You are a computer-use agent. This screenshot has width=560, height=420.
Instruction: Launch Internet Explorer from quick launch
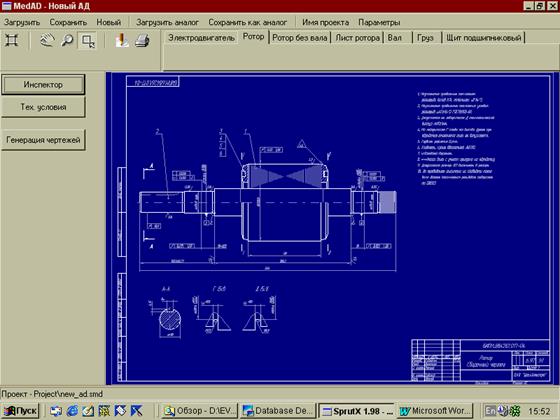(72, 411)
